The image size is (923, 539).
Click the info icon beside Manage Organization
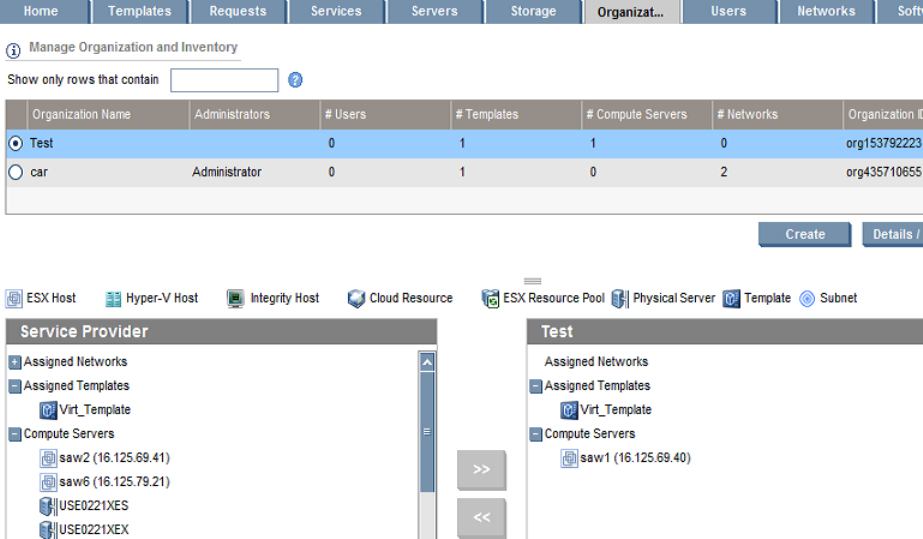(x=14, y=49)
